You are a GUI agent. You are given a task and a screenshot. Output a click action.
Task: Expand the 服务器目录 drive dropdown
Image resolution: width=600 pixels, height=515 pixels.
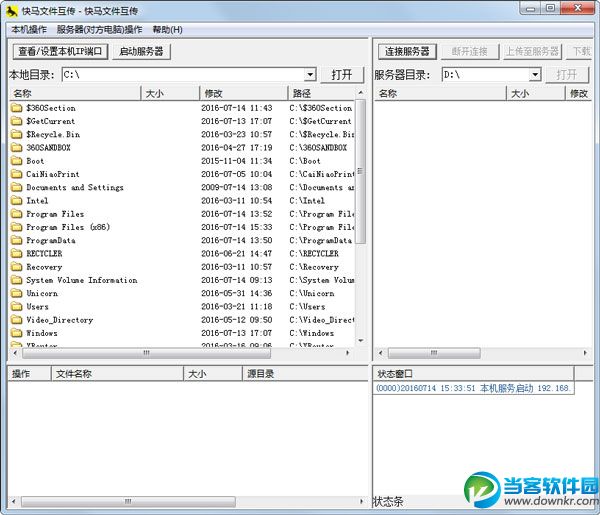tap(535, 75)
